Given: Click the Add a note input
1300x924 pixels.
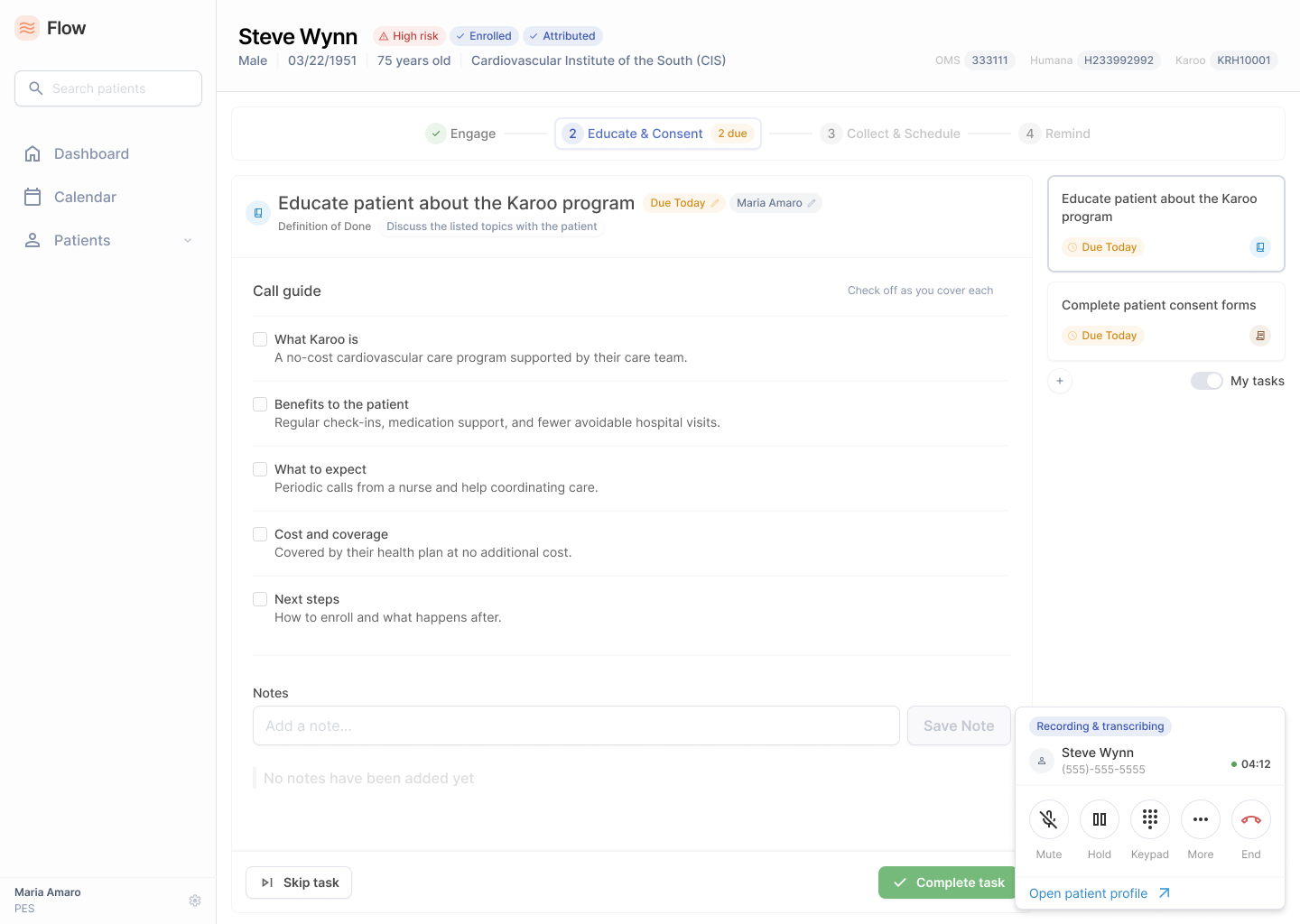Looking at the screenshot, I should pyautogui.click(x=576, y=725).
